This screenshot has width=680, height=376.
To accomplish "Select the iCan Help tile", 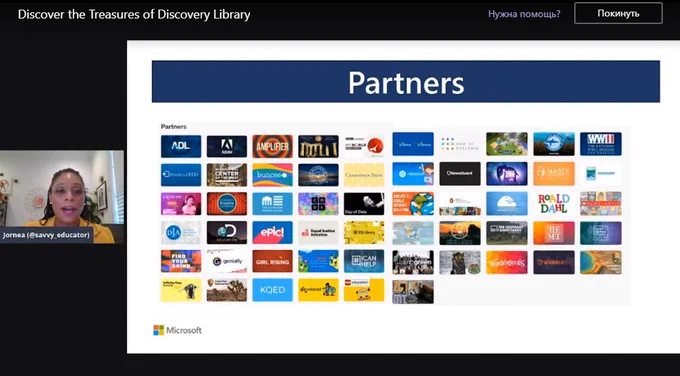I will [x=364, y=261].
